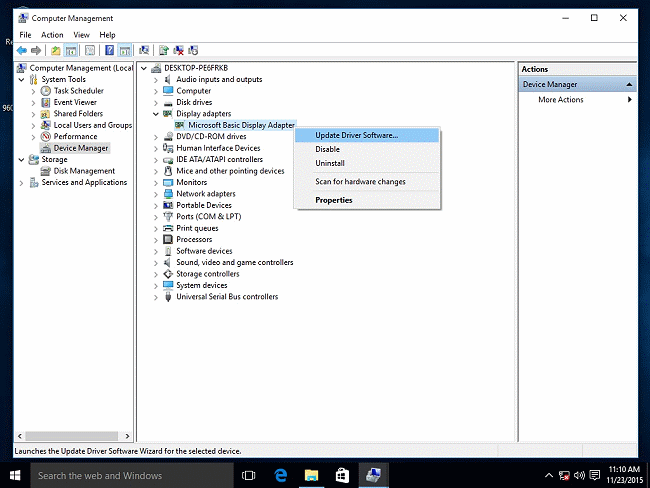Image resolution: width=650 pixels, height=488 pixels.
Task: Click the Update Driver Software toolbar icon
Action: click(163, 50)
